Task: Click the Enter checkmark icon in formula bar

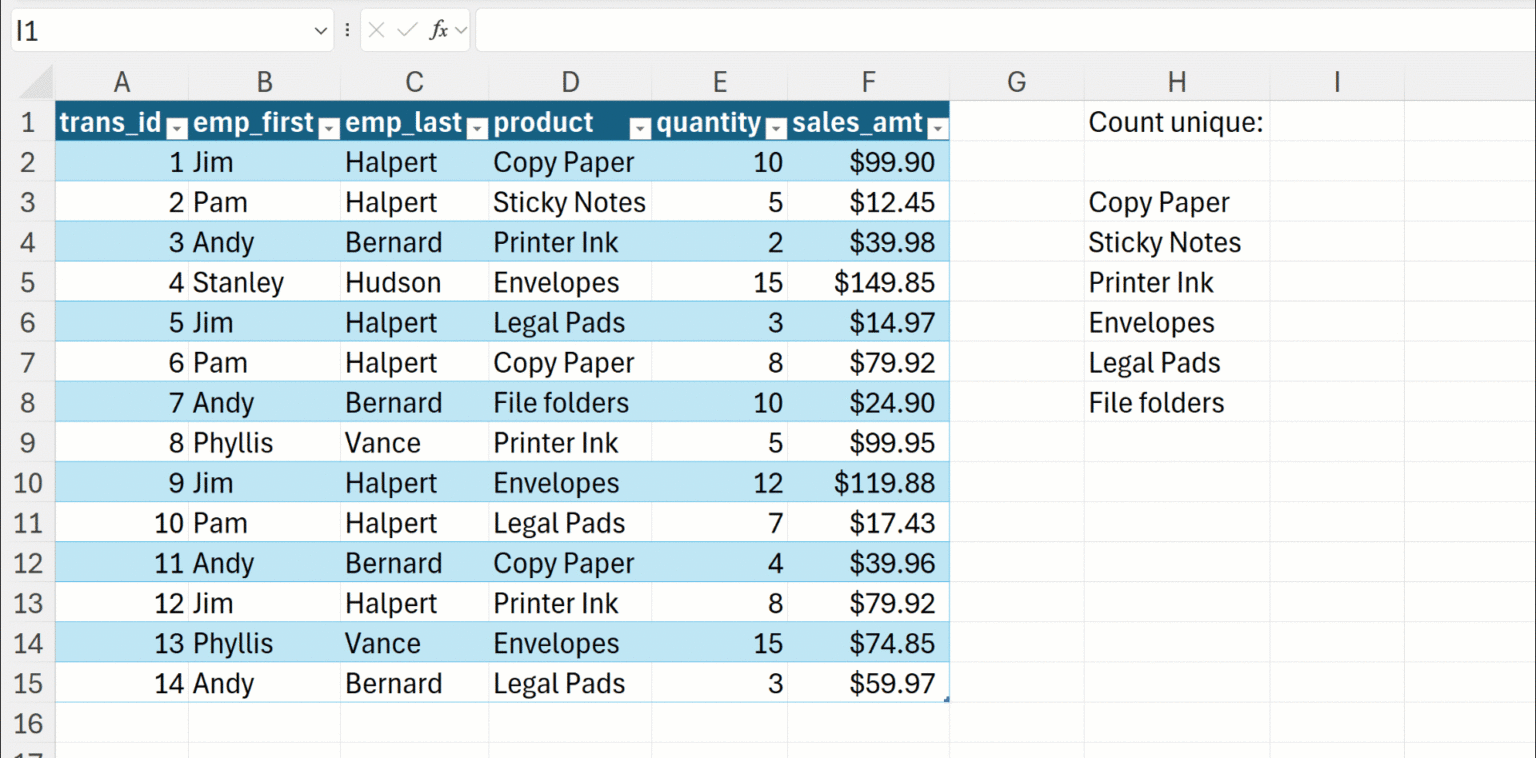Action: (406, 31)
